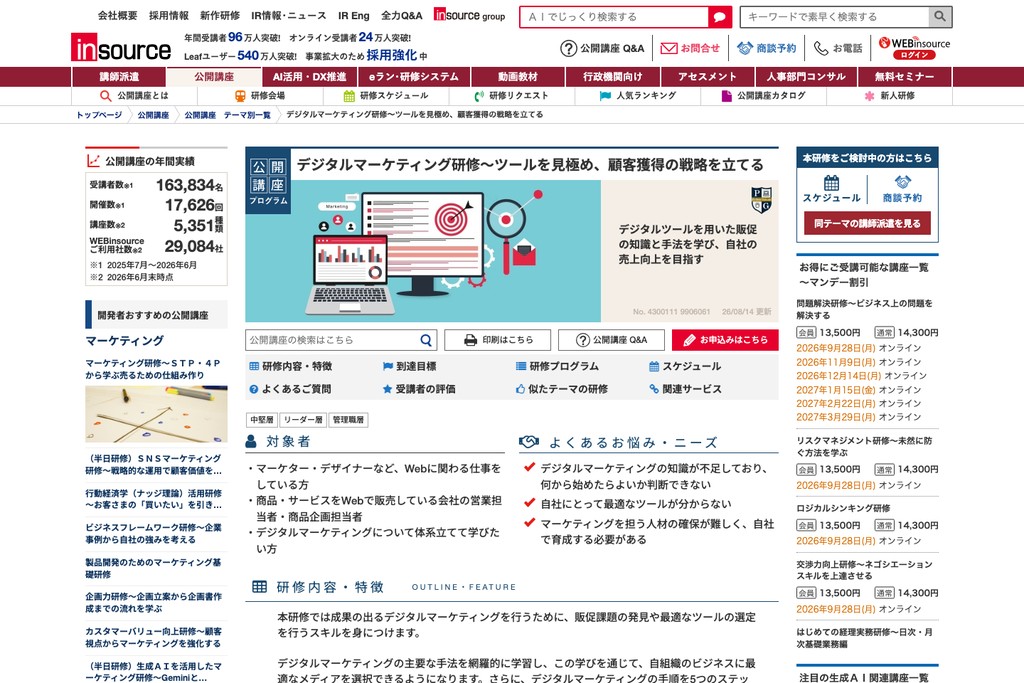Click 同テーマの講師派遣を見る button

[867, 223]
